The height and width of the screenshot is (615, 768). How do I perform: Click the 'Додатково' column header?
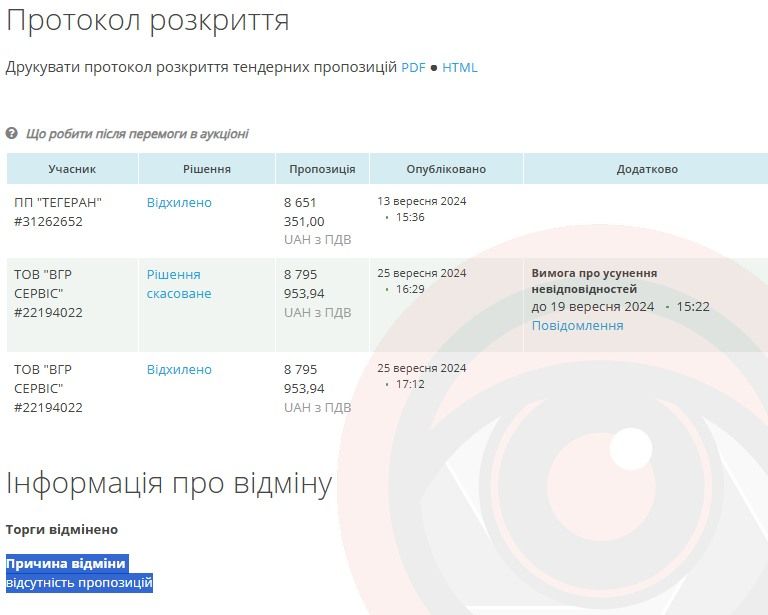[647, 169]
